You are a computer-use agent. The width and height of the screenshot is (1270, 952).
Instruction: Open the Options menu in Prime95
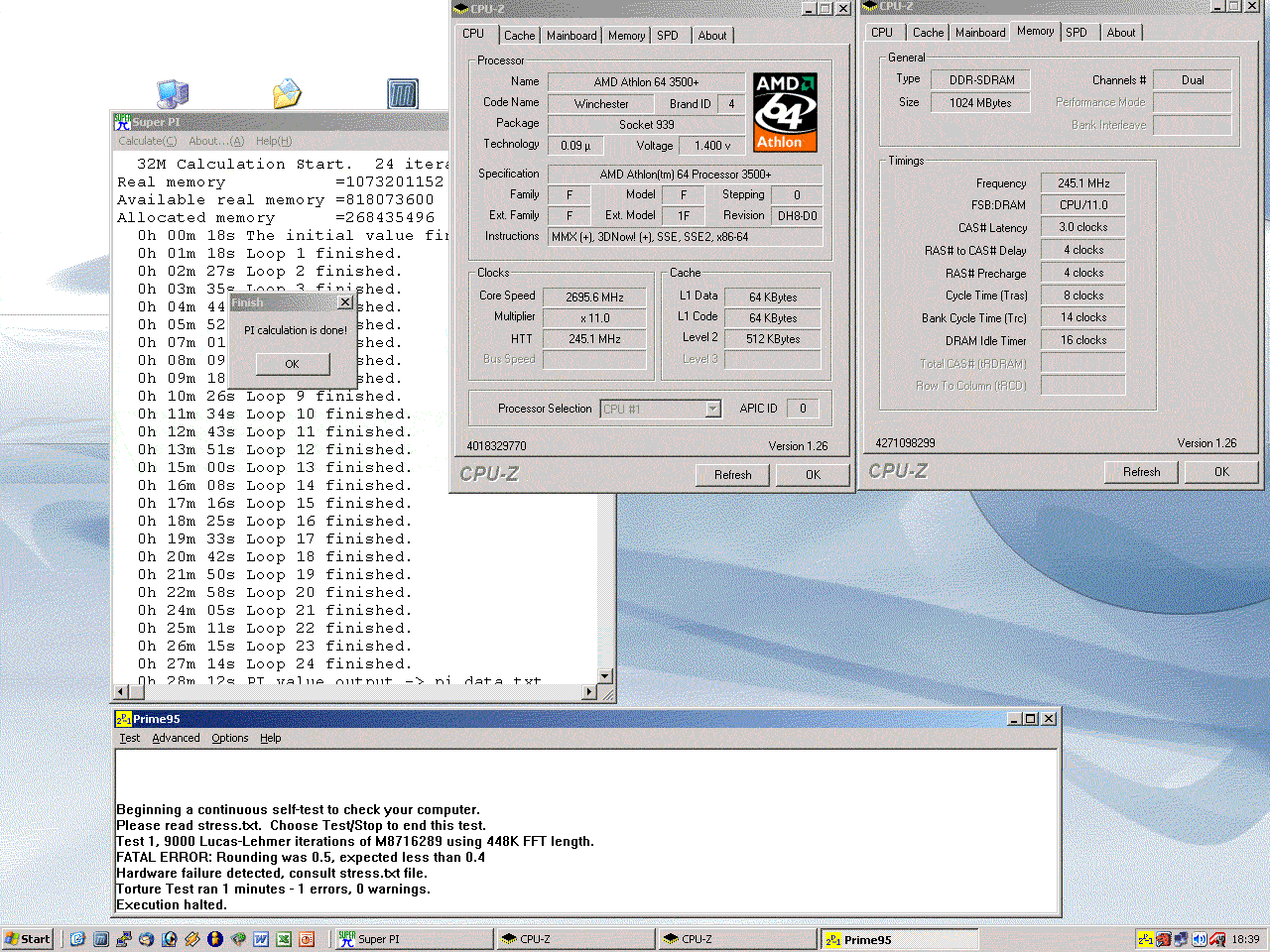[229, 738]
